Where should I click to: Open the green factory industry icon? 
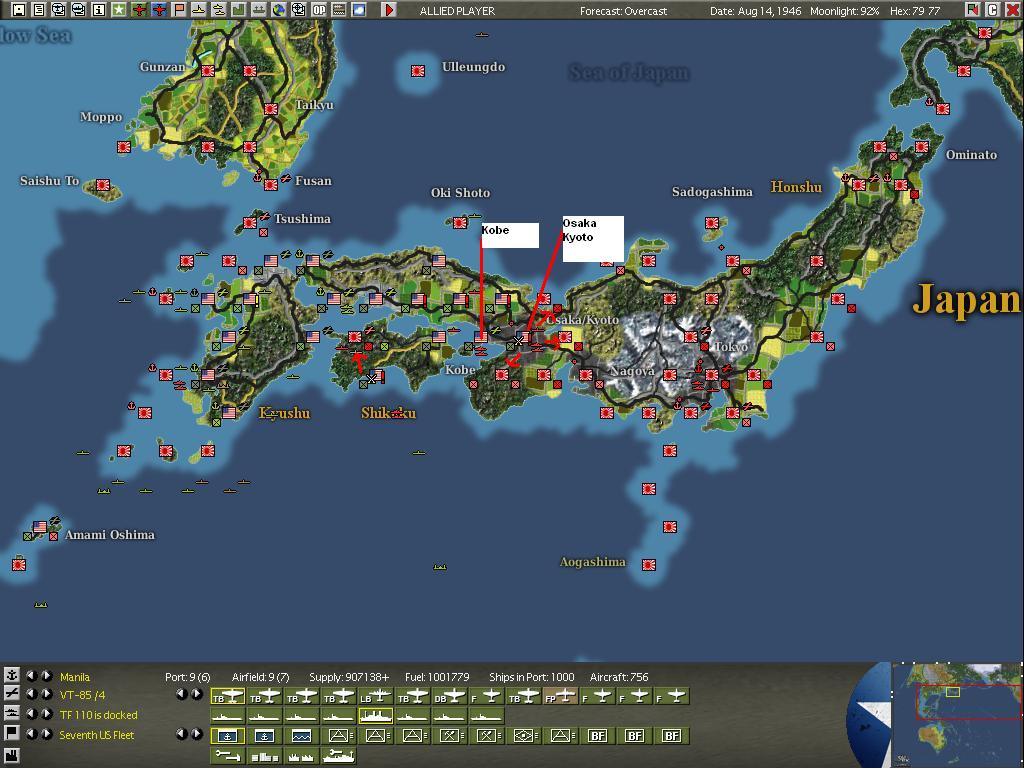click(239, 10)
